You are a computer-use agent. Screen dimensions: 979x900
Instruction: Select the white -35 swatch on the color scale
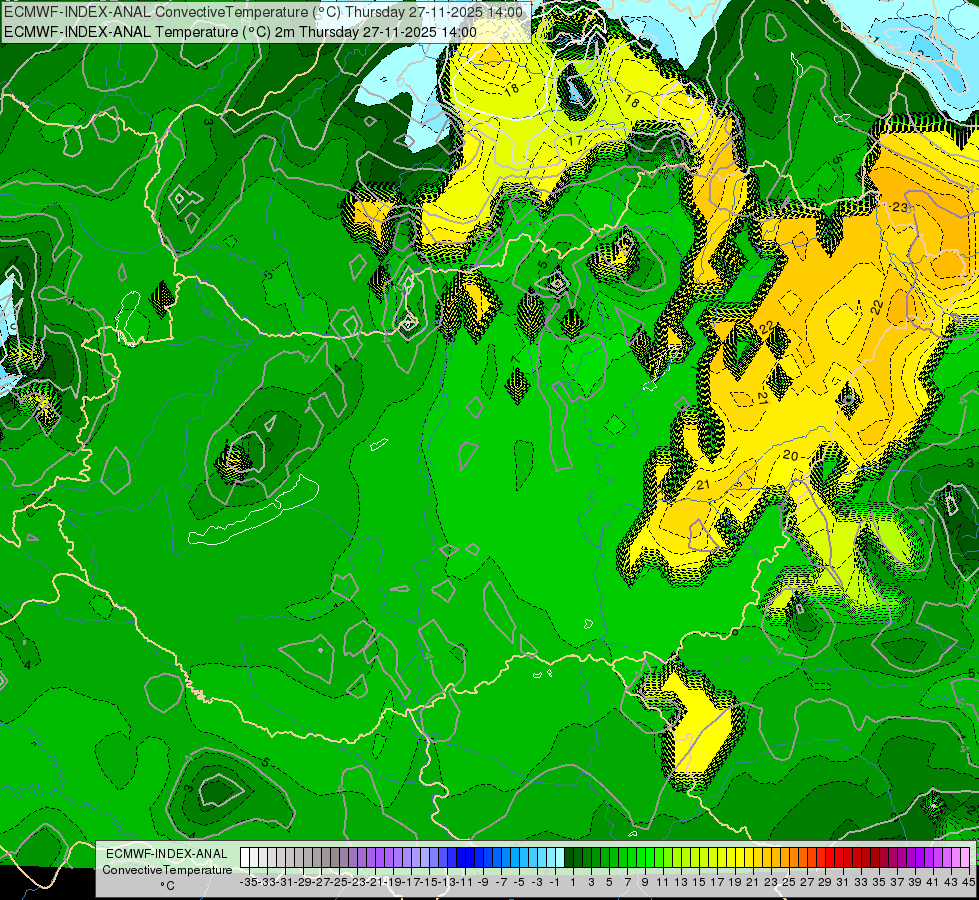coord(245,858)
